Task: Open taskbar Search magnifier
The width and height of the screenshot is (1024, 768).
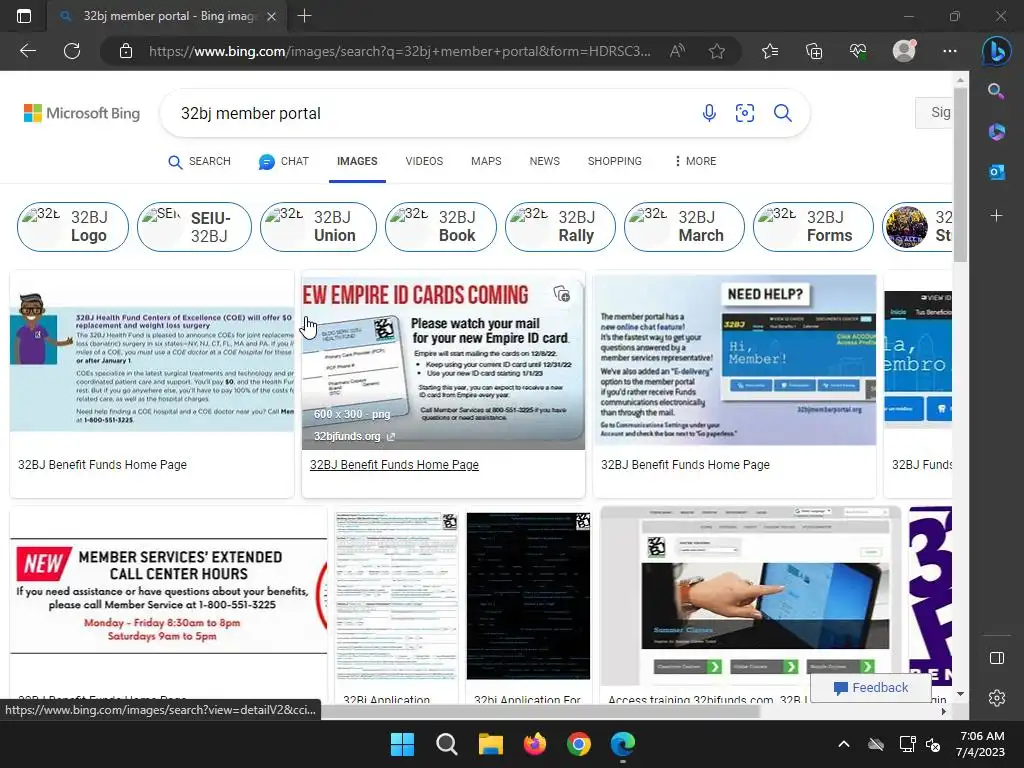Action: pyautogui.click(x=447, y=744)
